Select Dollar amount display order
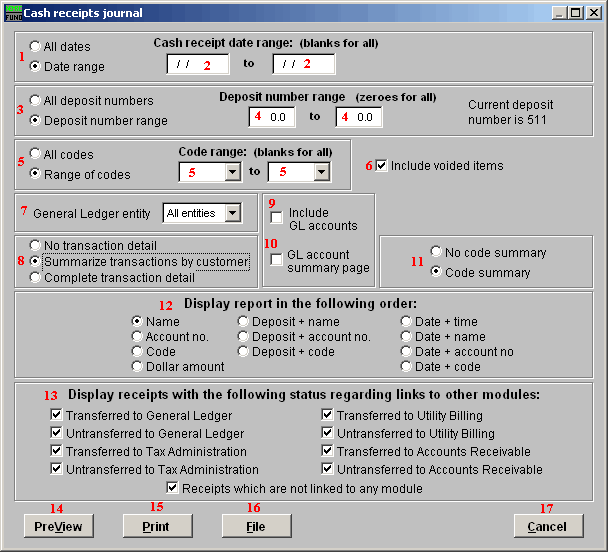 pyautogui.click(x=138, y=367)
